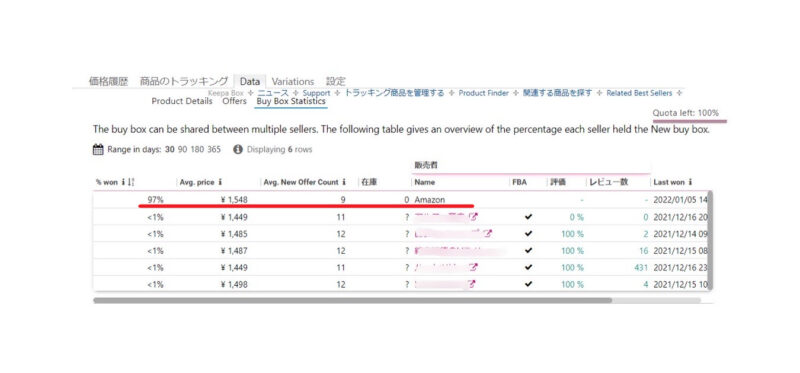Click the info icon next to Last won
The height and width of the screenshot is (373, 800).
click(x=690, y=182)
